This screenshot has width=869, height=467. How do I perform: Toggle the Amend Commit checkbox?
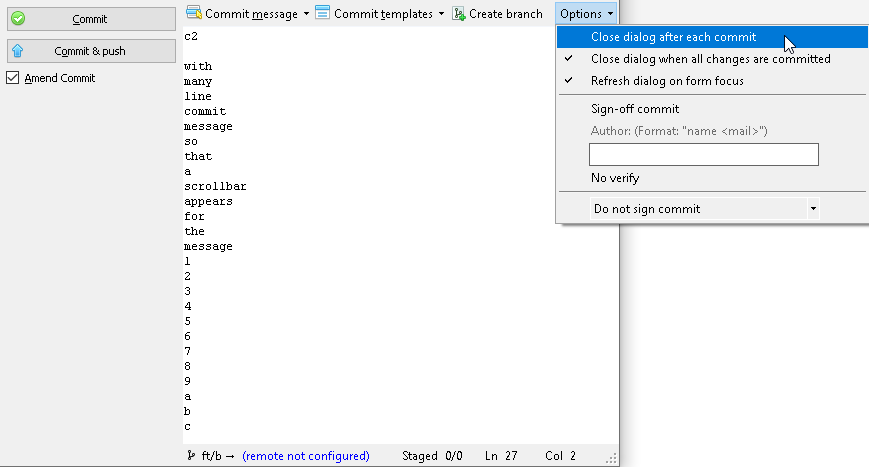click(12, 78)
